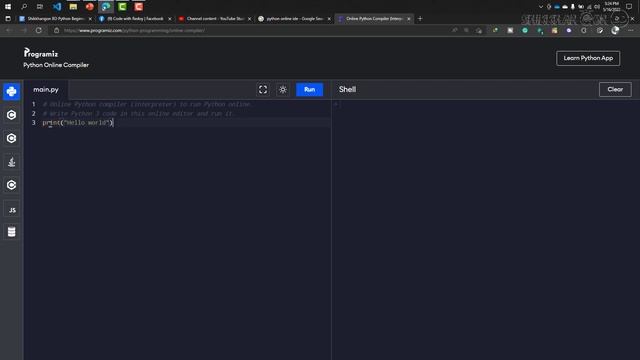
Task: Select the main.py file tab
Action: coord(46,89)
